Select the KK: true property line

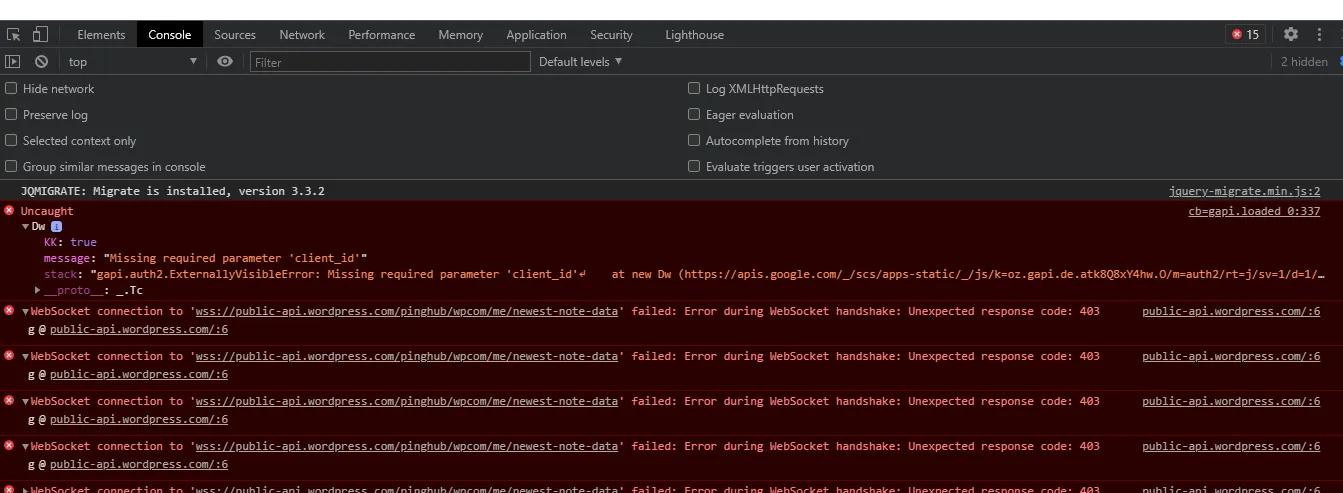(70, 242)
